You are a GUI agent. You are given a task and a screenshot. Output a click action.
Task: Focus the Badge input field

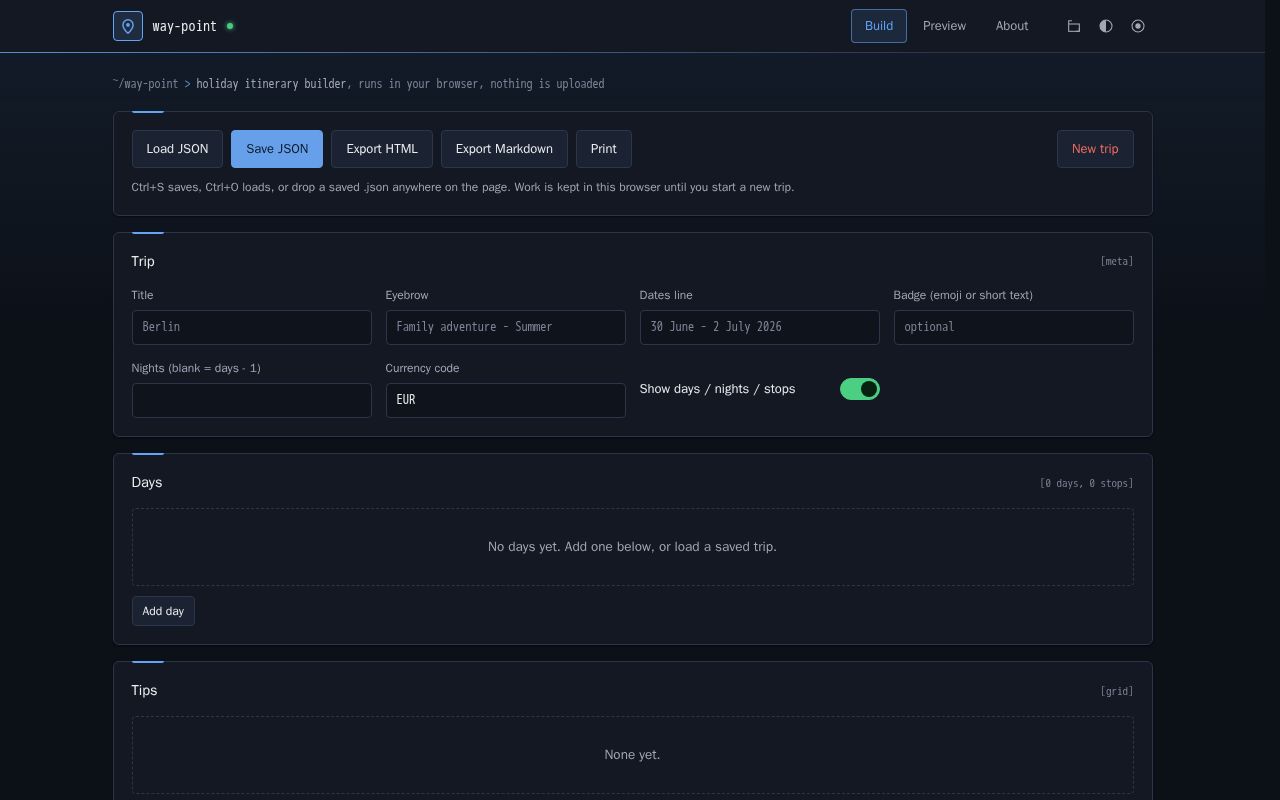1014,327
